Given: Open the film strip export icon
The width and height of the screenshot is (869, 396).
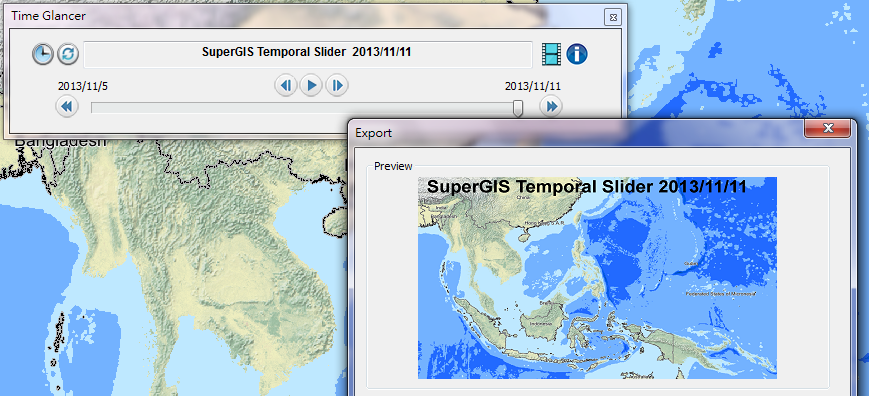Looking at the screenshot, I should tap(551, 54).
